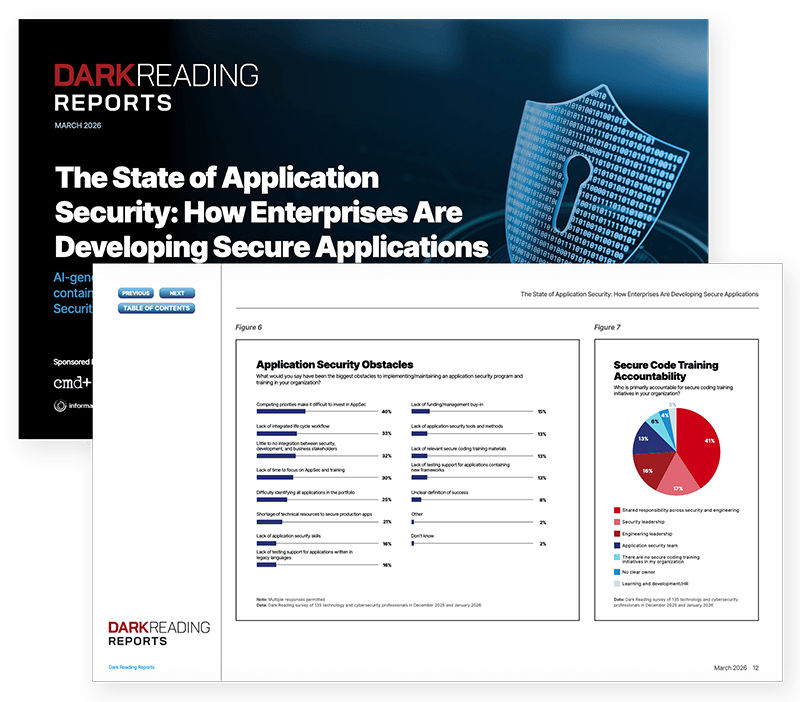
Task: Click the 16% pie chart slice
Action: click(x=651, y=468)
